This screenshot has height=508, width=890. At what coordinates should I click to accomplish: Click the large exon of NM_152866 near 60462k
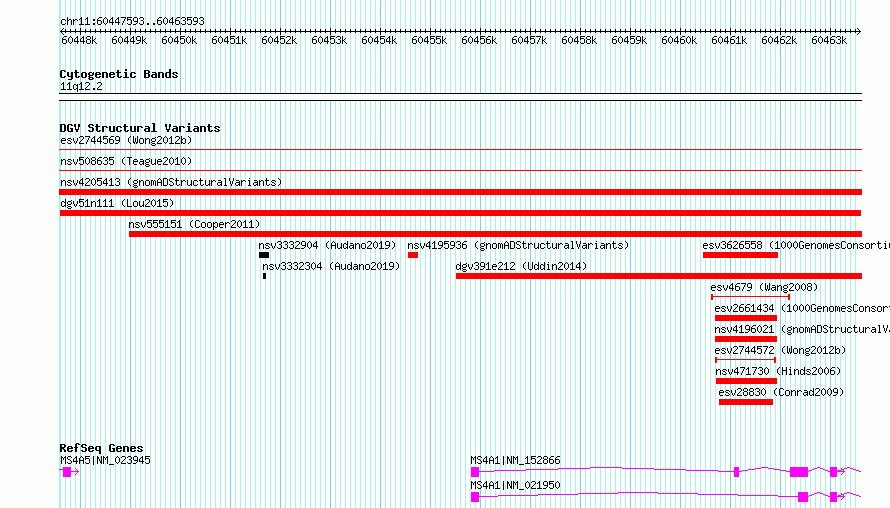[799, 472]
